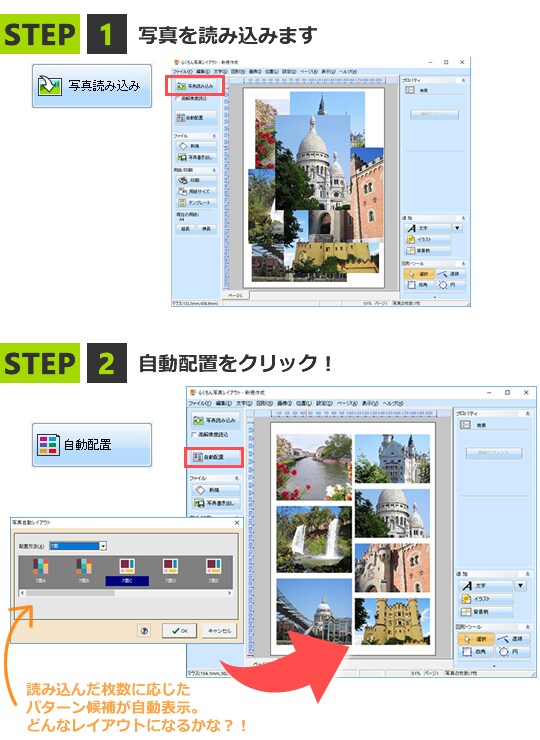The image size is (540, 740).
Task: Click the help question-mark icon in layout dialog
Action: tap(144, 631)
